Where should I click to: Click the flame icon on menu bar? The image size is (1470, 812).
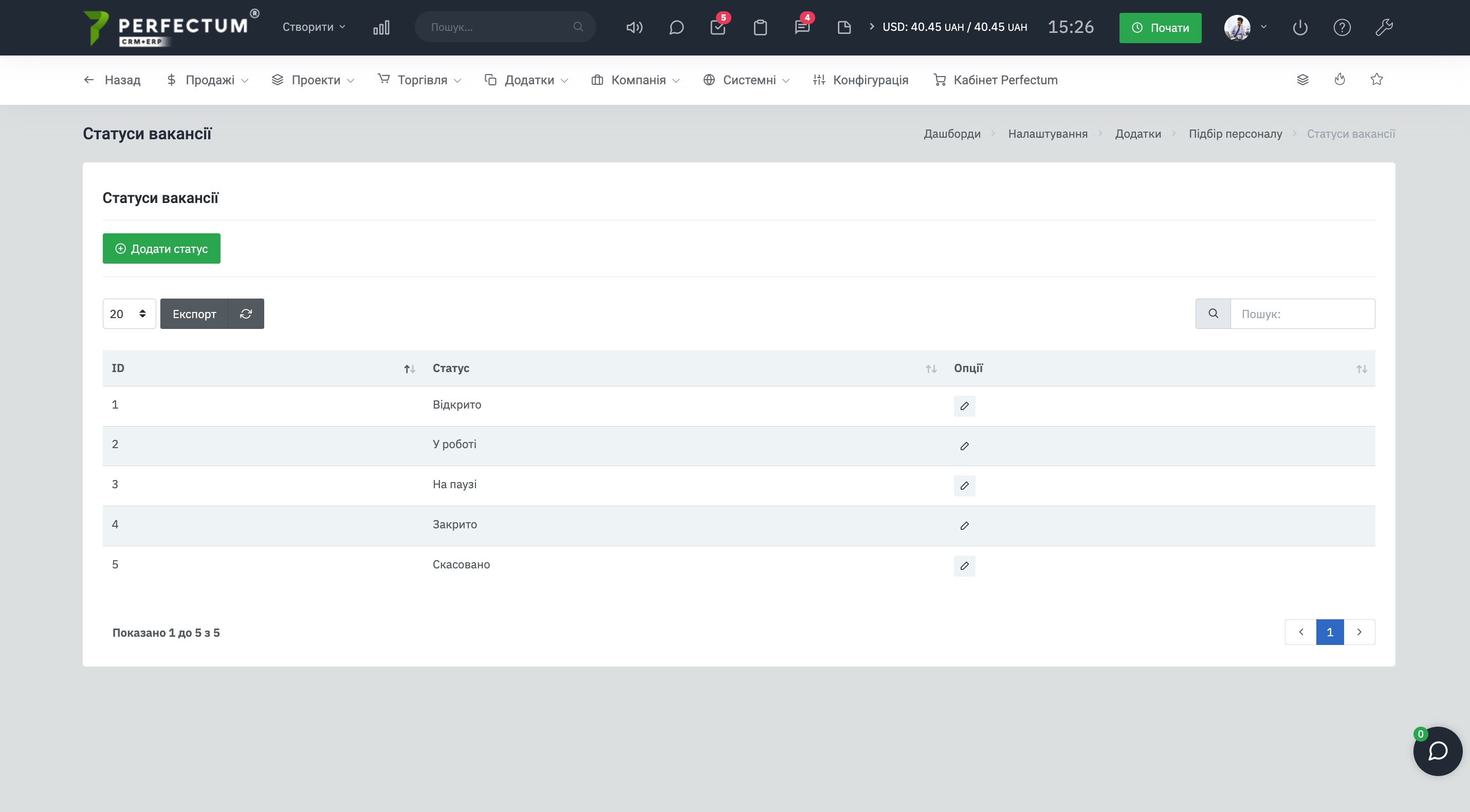(x=1340, y=79)
